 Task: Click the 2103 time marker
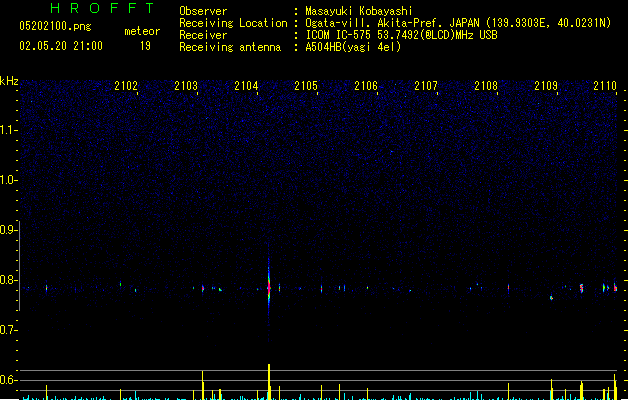[186, 86]
